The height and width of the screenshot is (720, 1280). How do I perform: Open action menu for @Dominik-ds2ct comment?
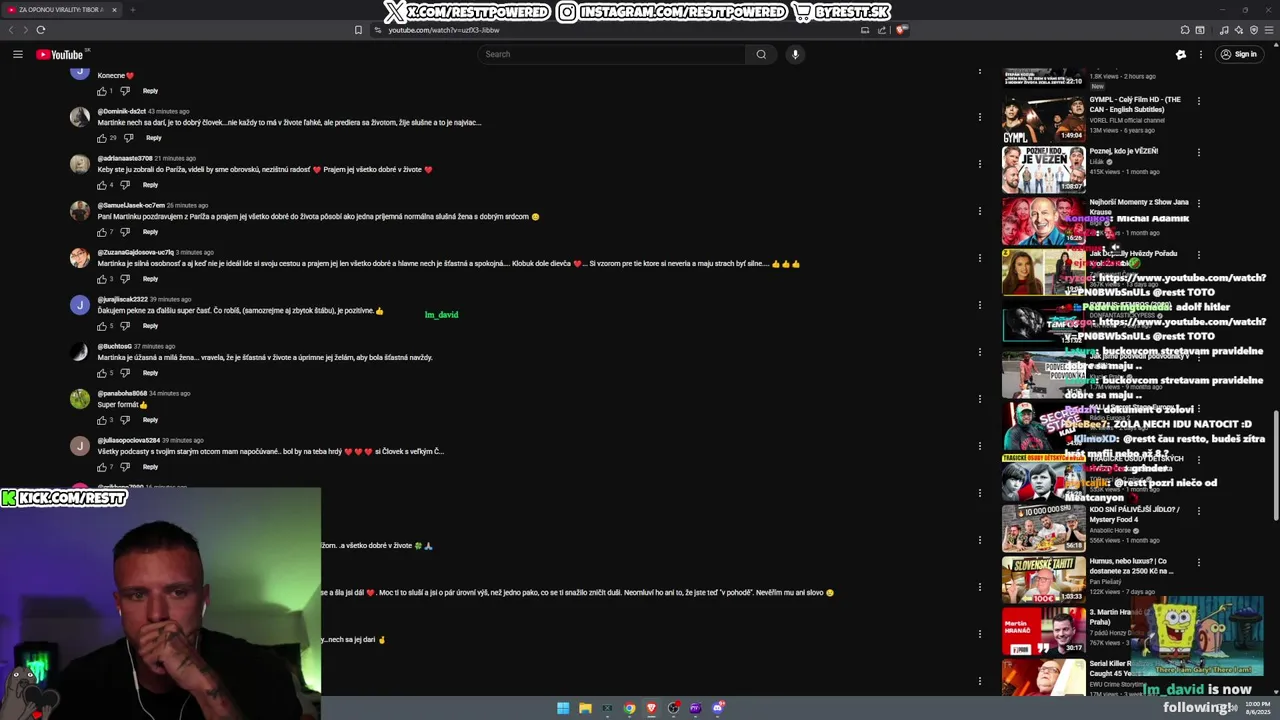(x=980, y=117)
